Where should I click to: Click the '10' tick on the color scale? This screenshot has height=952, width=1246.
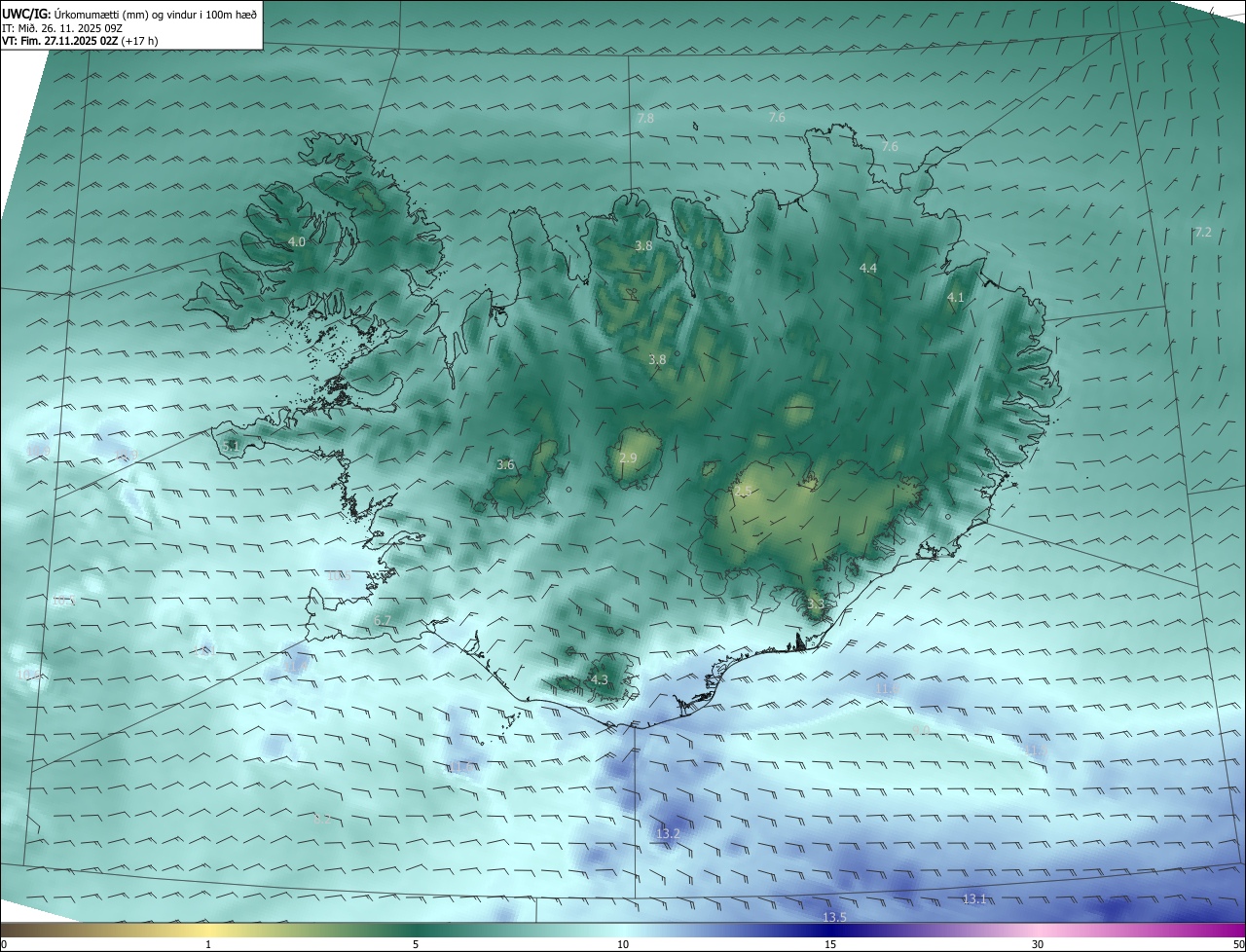(x=623, y=944)
